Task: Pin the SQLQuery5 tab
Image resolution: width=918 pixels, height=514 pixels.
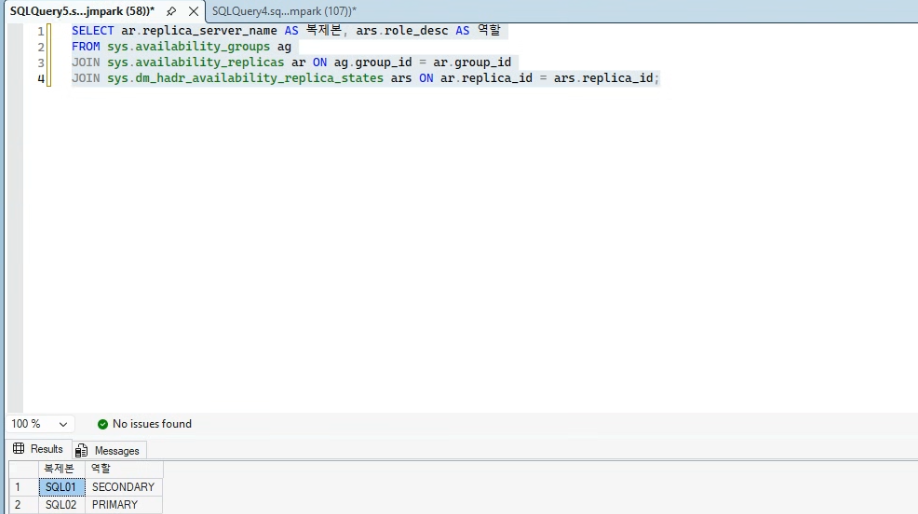Action: (x=171, y=11)
